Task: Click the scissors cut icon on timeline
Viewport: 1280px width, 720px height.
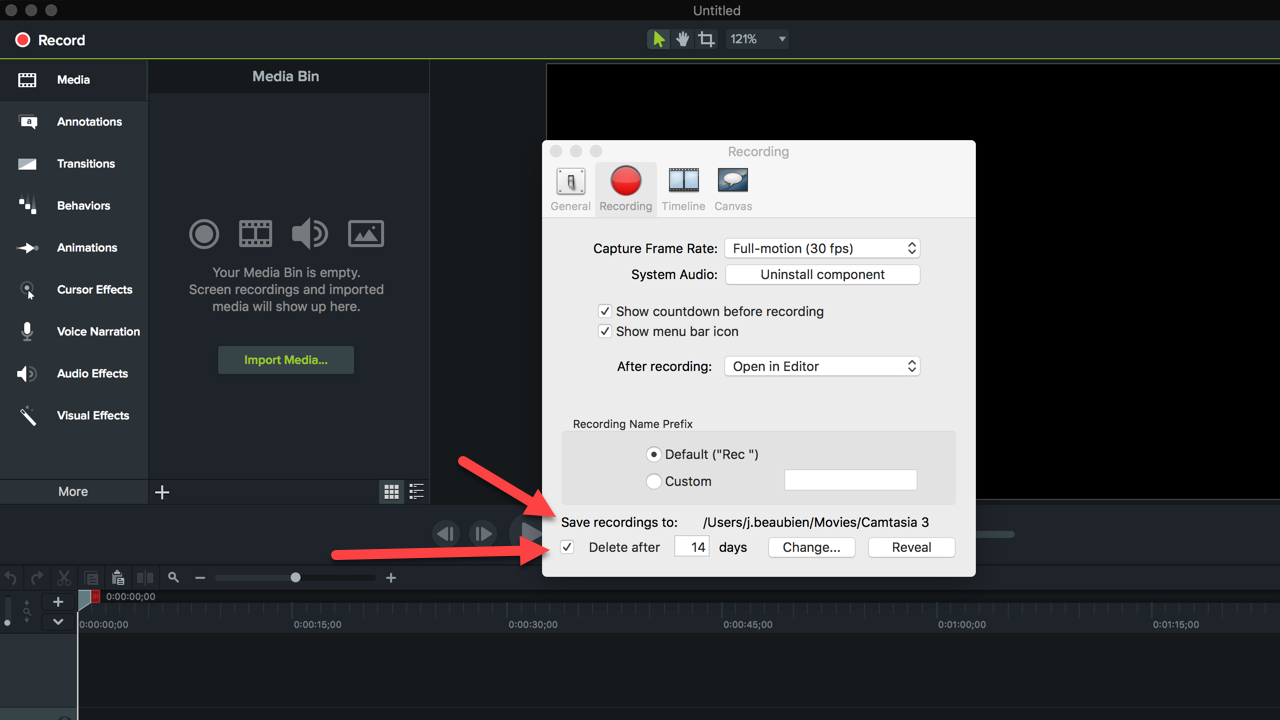Action: tap(64, 578)
